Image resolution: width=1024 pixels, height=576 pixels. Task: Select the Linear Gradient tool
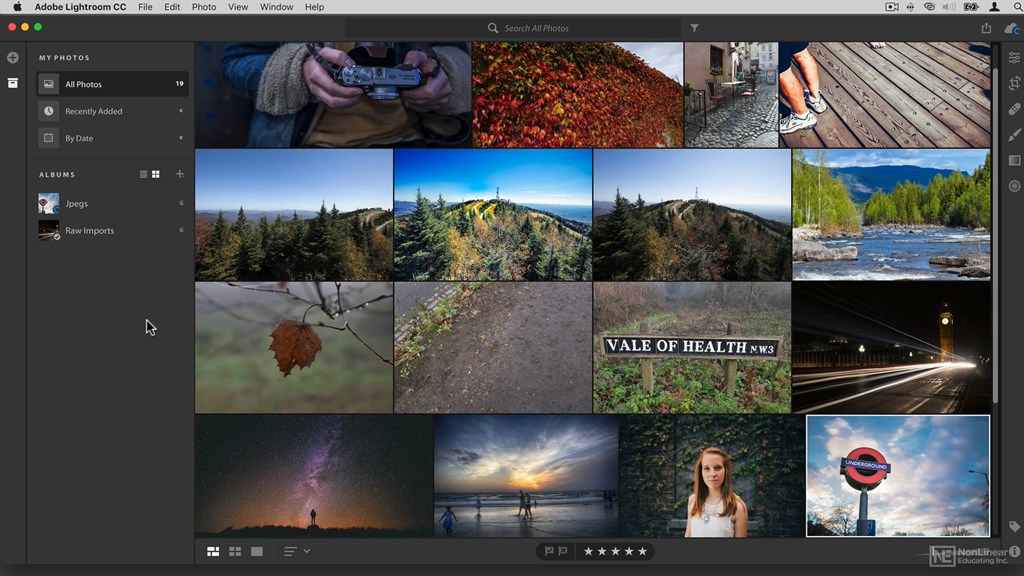[1014, 160]
